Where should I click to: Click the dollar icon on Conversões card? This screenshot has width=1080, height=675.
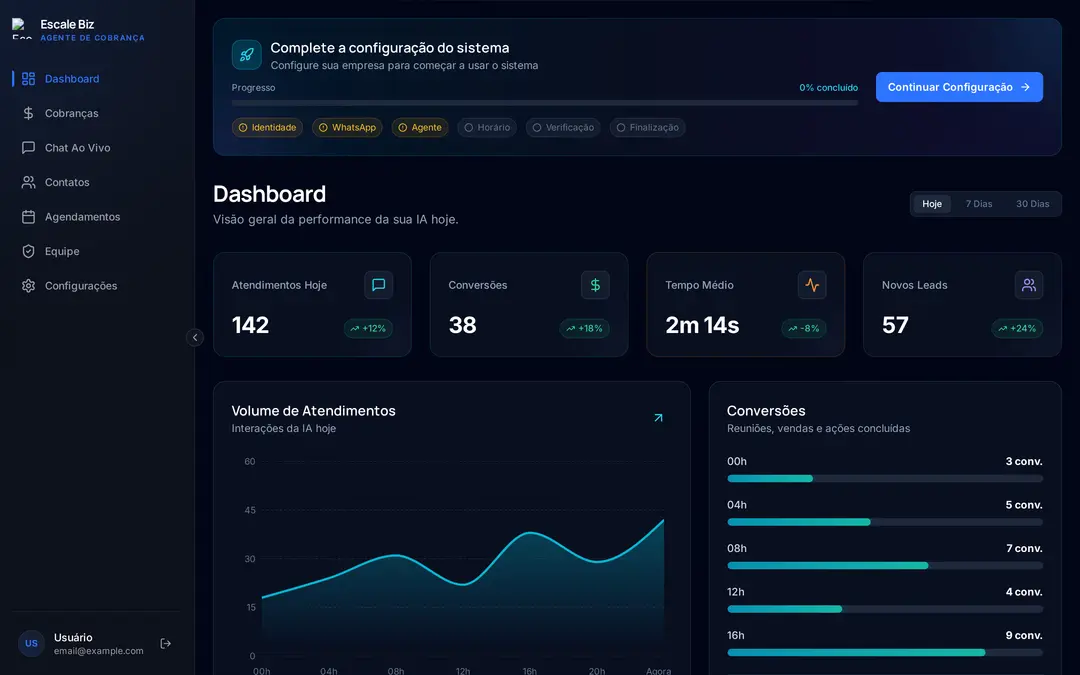tap(595, 284)
